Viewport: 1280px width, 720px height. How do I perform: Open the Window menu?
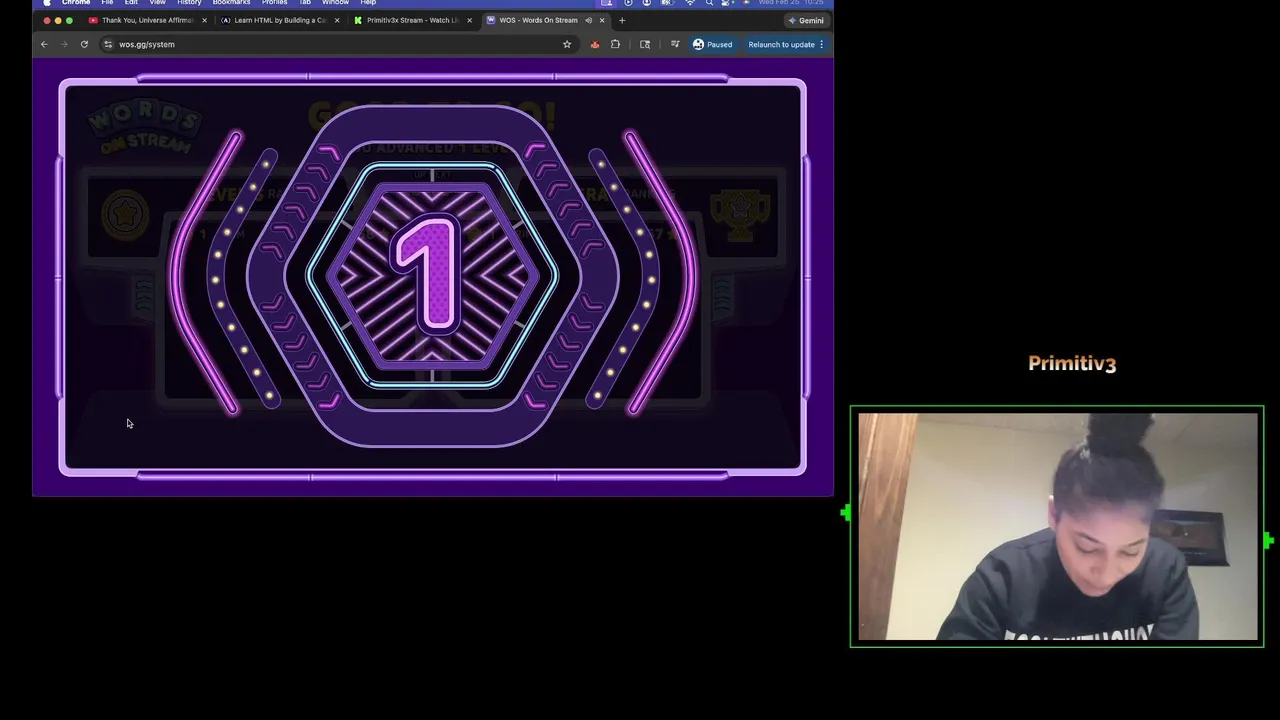pos(335,3)
